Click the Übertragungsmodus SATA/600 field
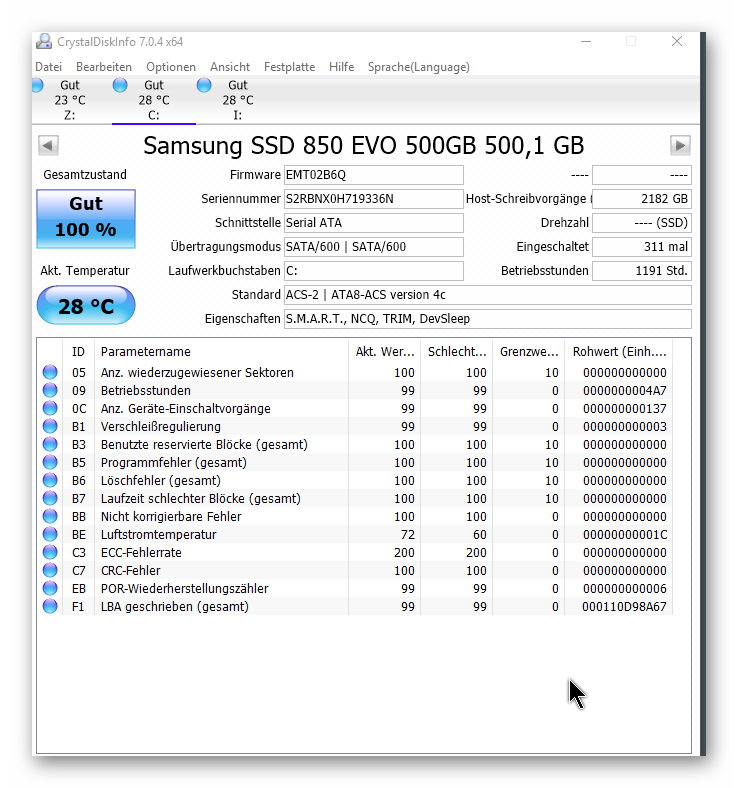Viewport: 738px width, 788px height. pyautogui.click(x=374, y=247)
